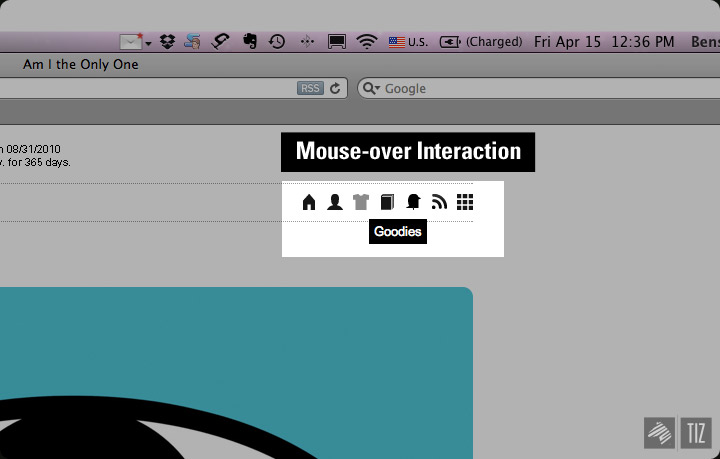Open the RSS feed navigation icon

(439, 203)
